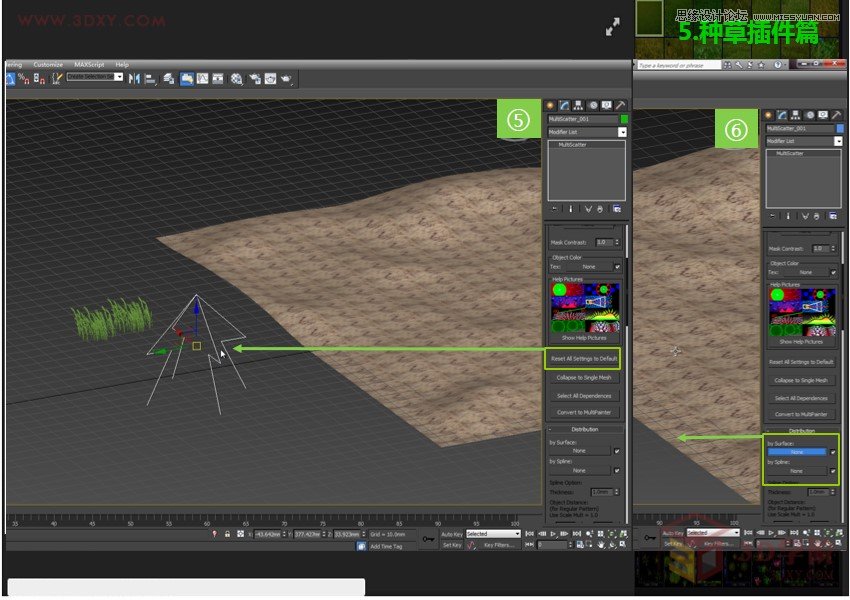Open the Customize menu
The height and width of the screenshot is (600, 850).
(x=48, y=64)
